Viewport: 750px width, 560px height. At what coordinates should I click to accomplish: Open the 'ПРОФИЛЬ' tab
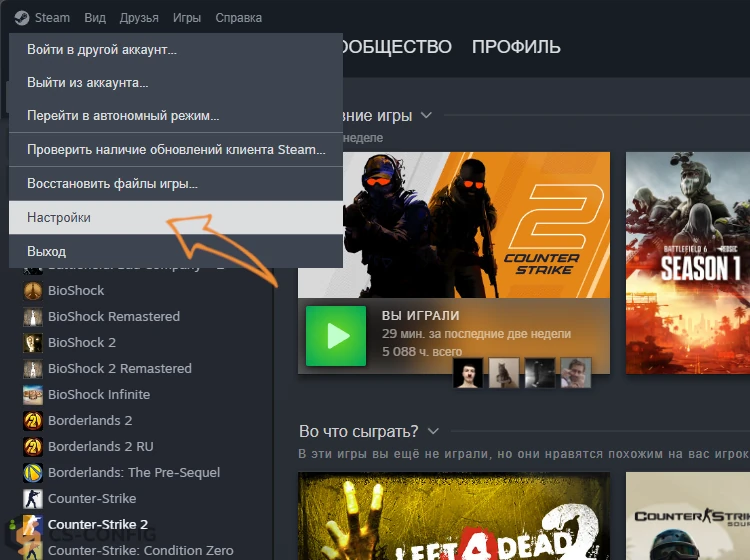coord(516,47)
